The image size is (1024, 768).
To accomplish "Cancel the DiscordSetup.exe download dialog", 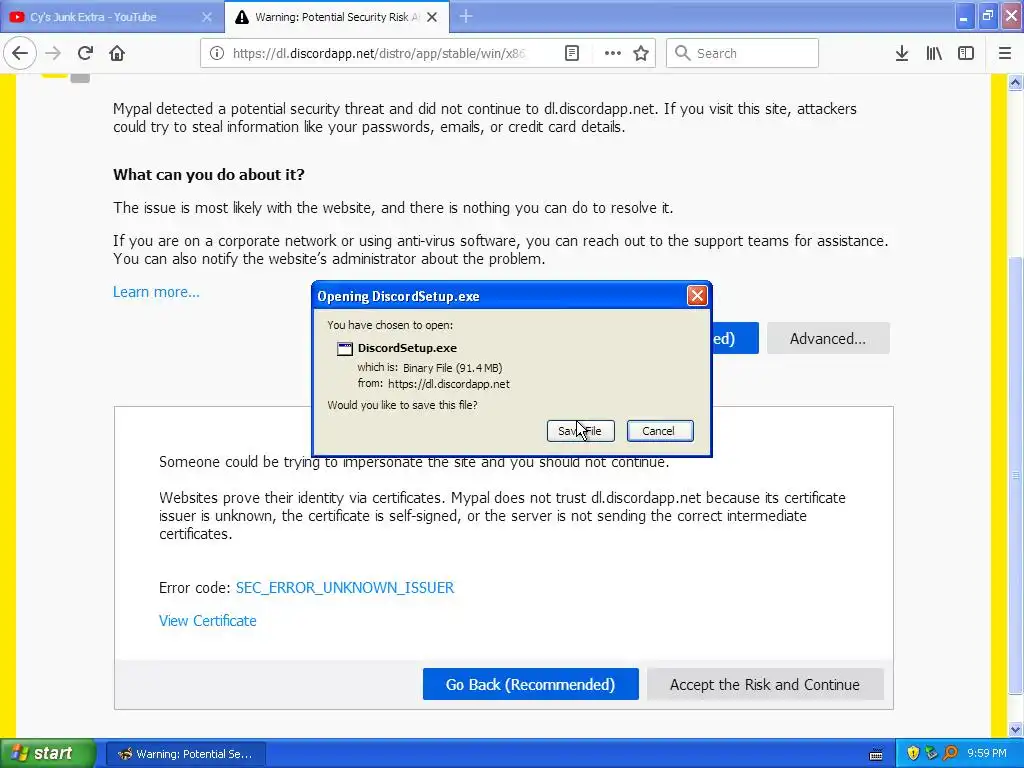I will pyautogui.click(x=660, y=431).
